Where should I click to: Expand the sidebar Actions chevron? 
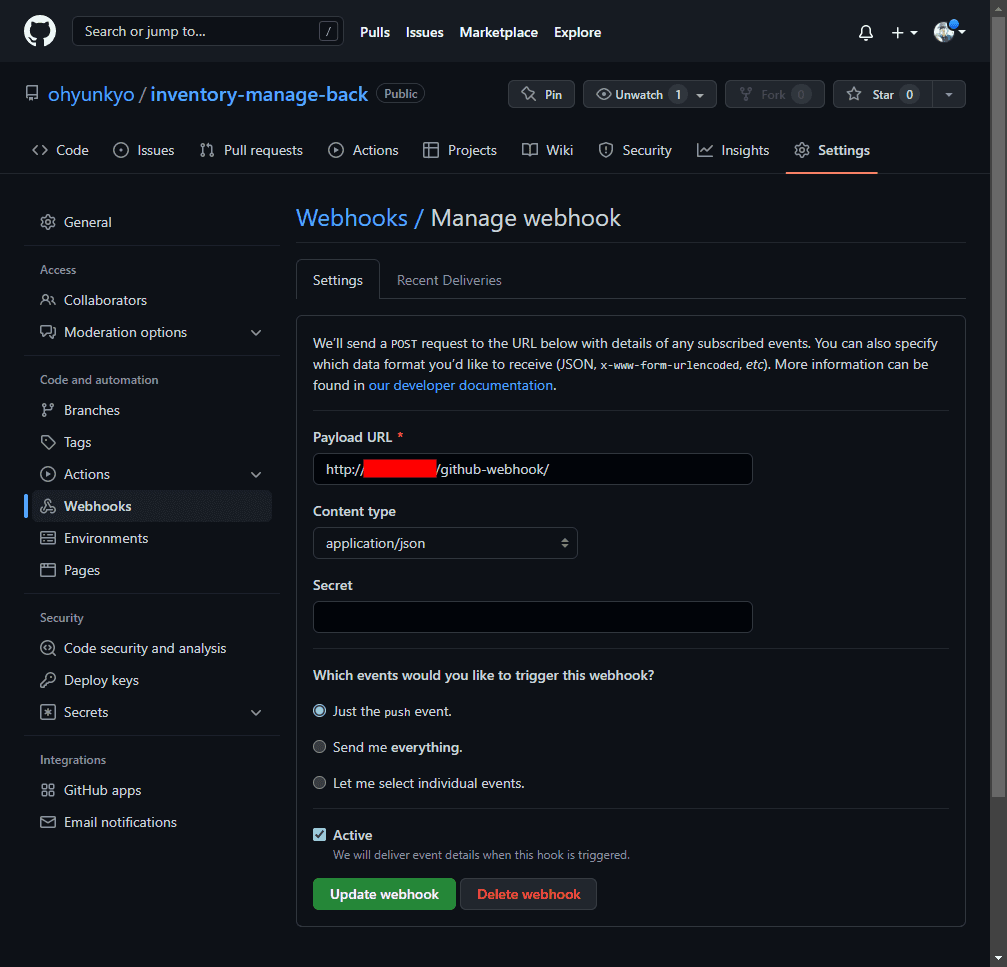point(256,475)
